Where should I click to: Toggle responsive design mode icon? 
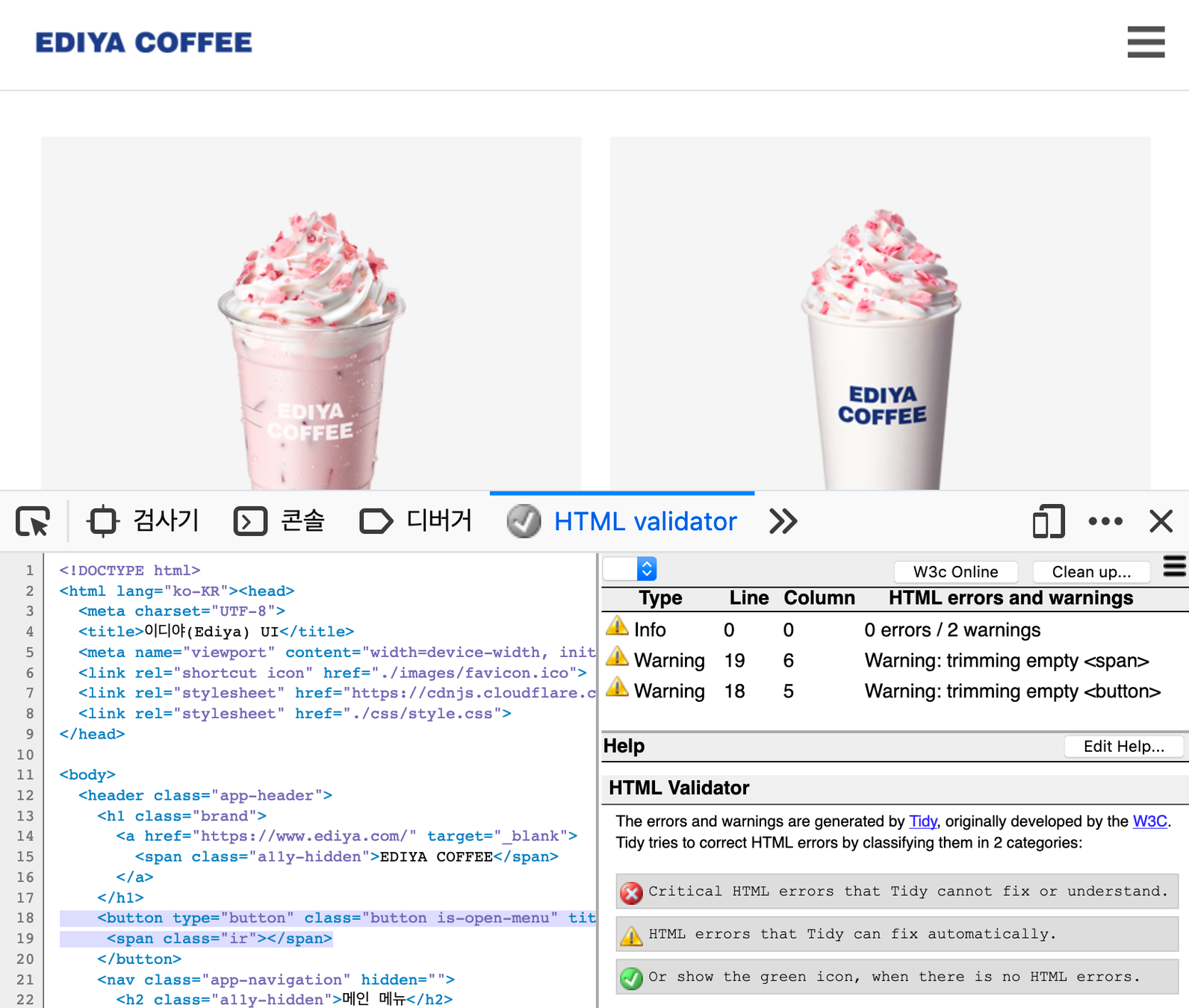[1049, 521]
